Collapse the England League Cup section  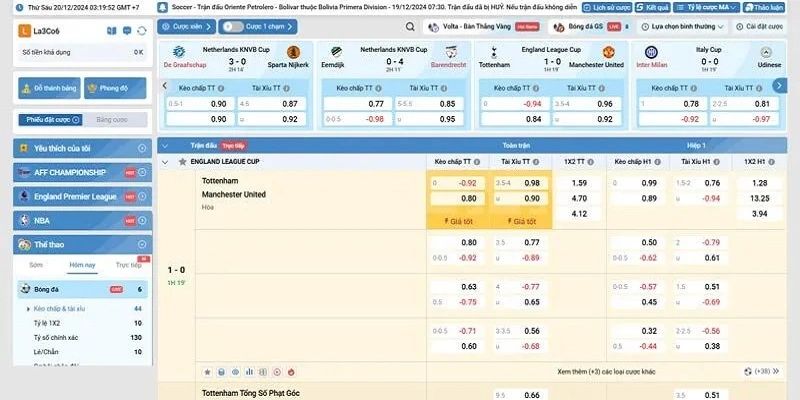tap(166, 160)
